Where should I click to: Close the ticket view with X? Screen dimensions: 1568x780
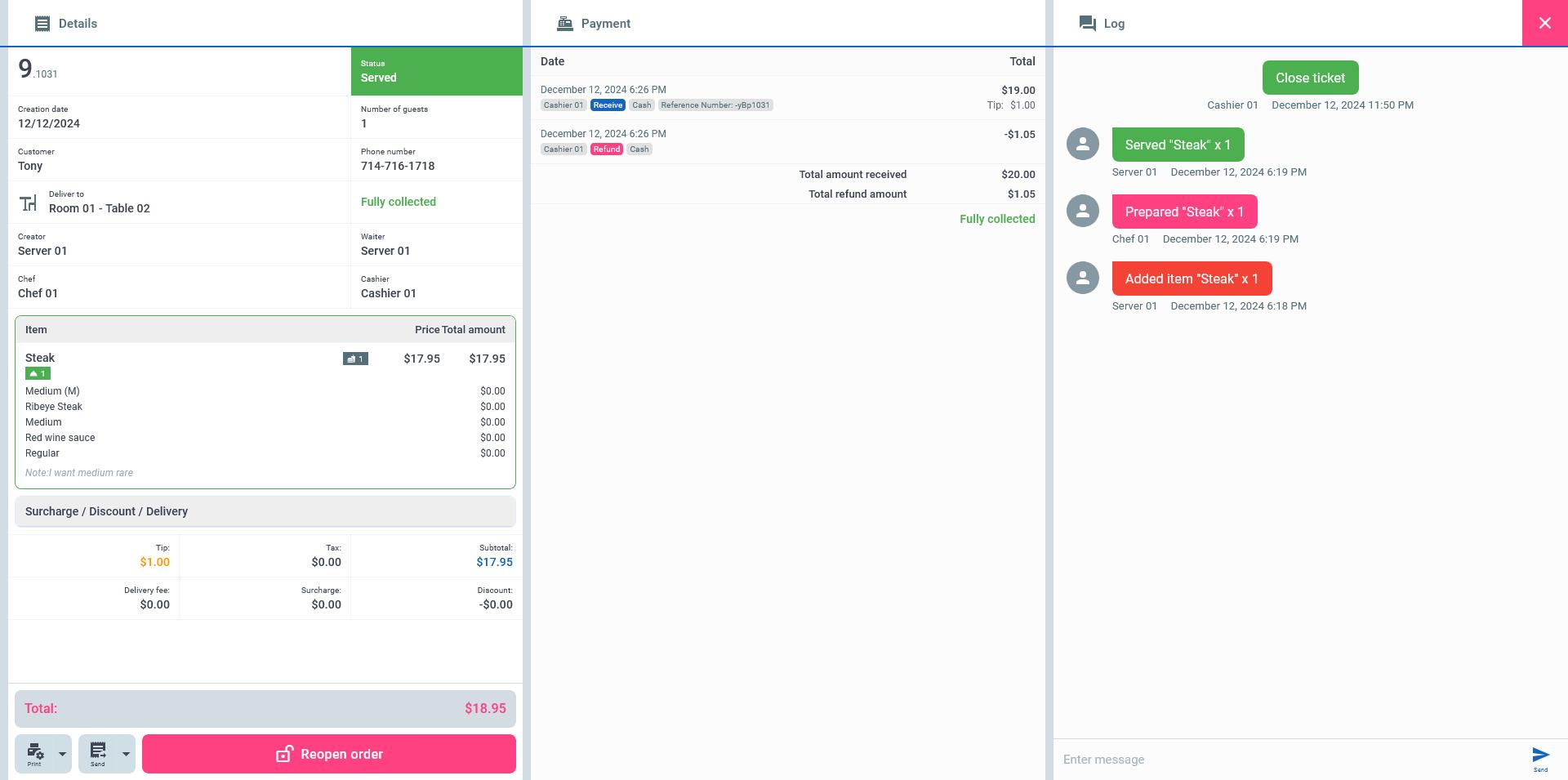pos(1545,23)
